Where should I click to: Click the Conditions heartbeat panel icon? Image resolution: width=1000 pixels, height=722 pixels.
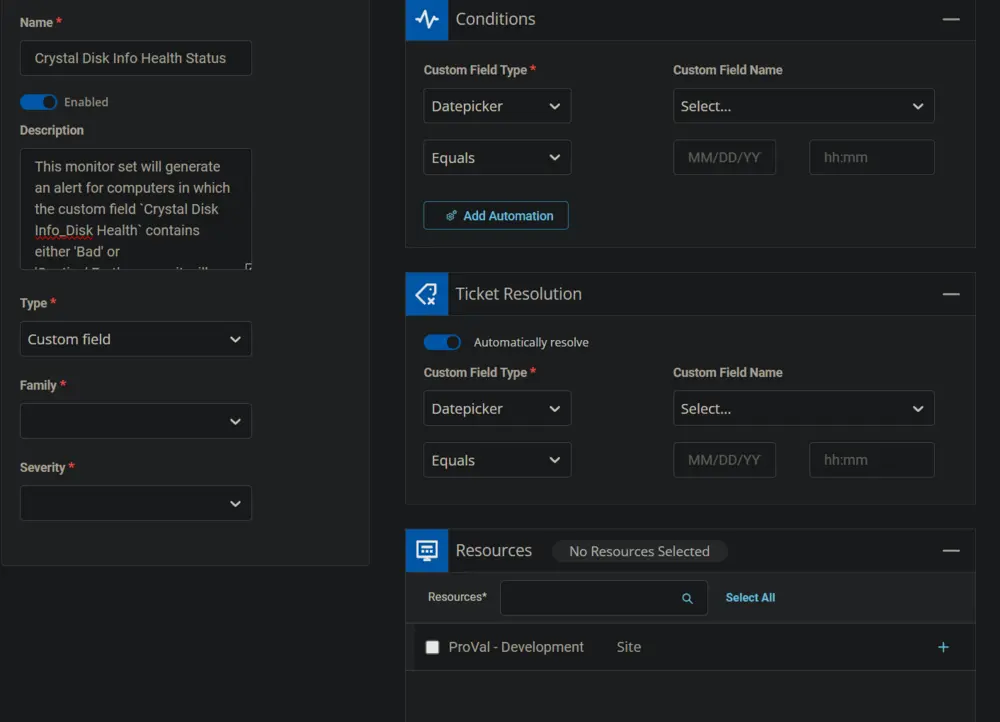(x=427, y=20)
